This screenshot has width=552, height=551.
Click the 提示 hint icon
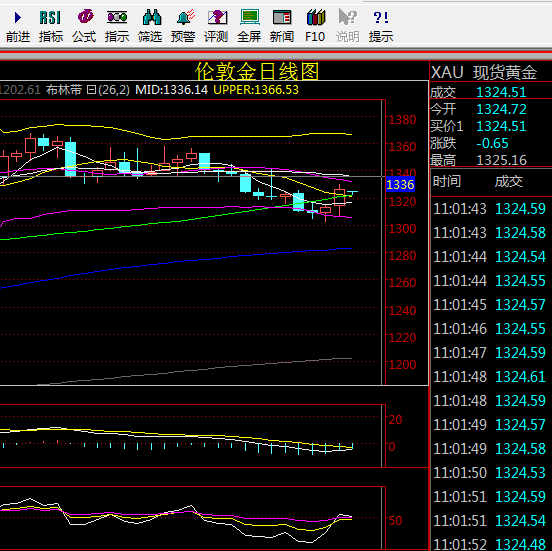coord(381,26)
